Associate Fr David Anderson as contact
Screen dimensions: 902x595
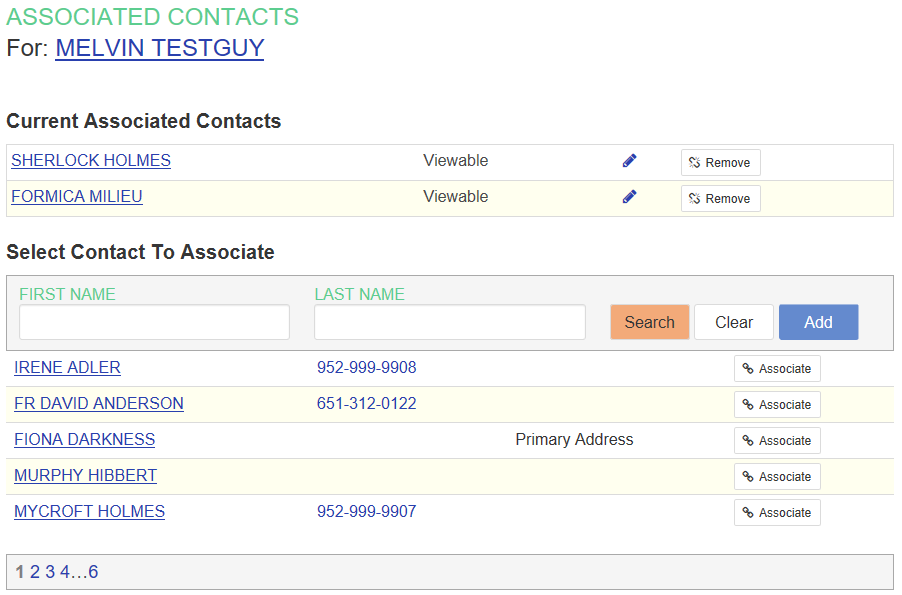coord(776,405)
